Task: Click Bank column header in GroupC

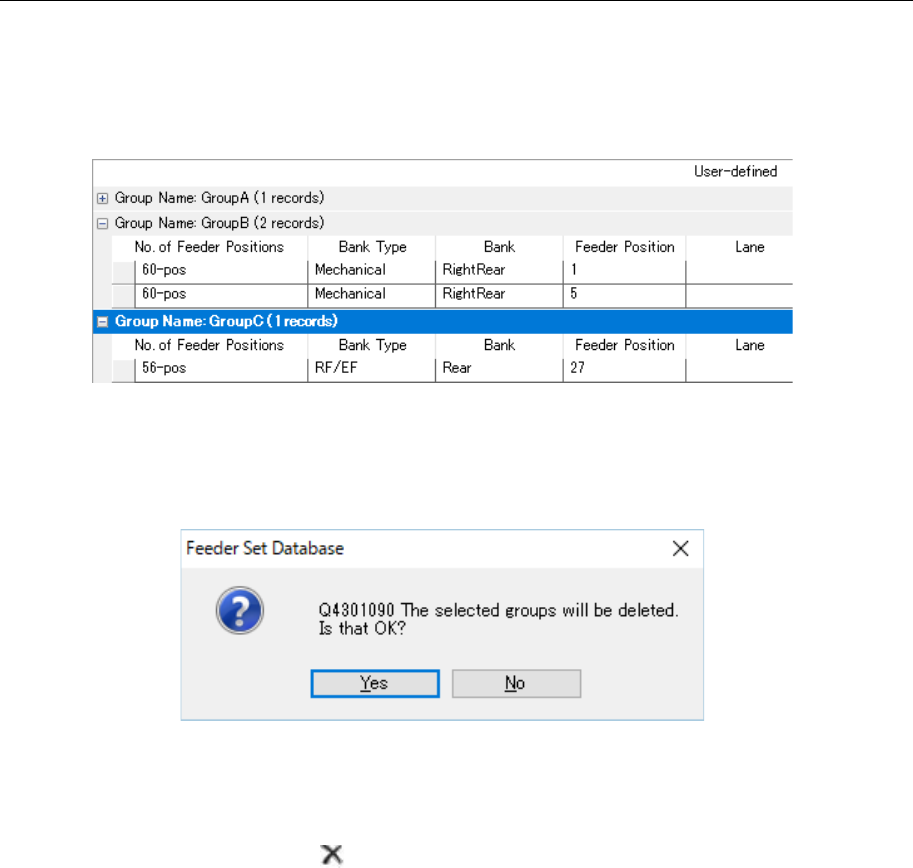Action: pos(499,346)
